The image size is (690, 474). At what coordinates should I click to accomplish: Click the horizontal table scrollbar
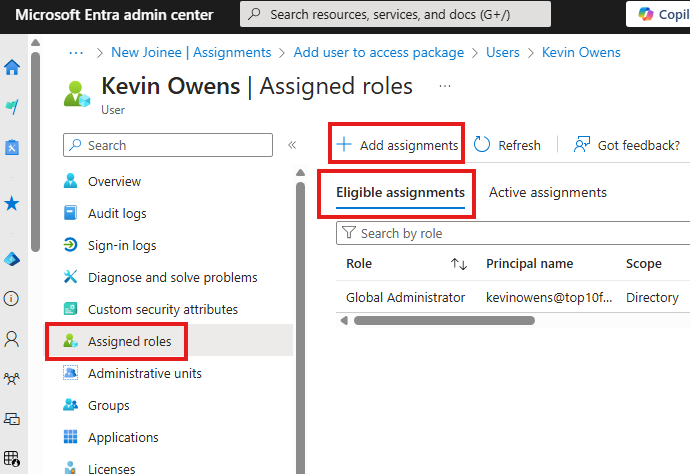pyautogui.click(x=444, y=320)
